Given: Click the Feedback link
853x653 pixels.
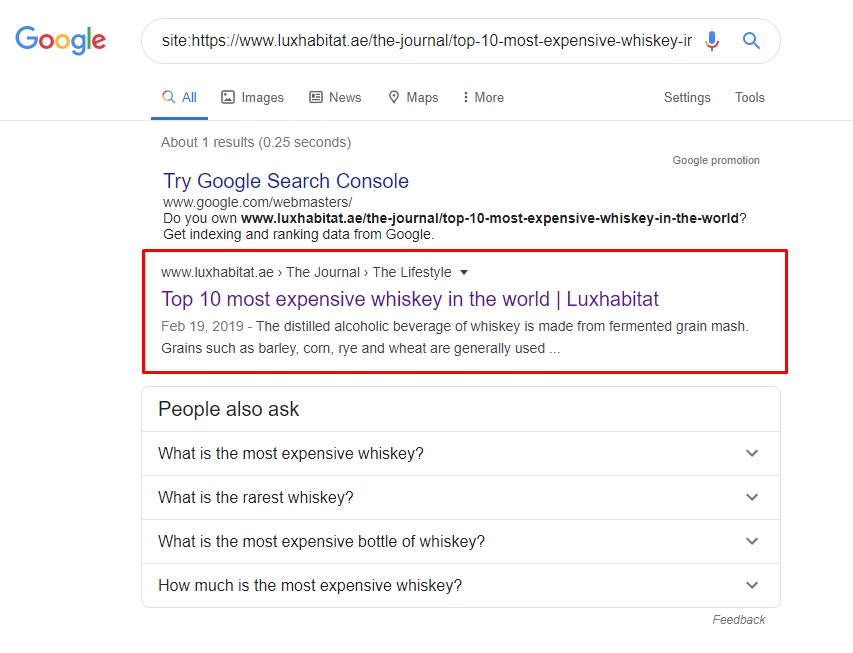Looking at the screenshot, I should 739,620.
